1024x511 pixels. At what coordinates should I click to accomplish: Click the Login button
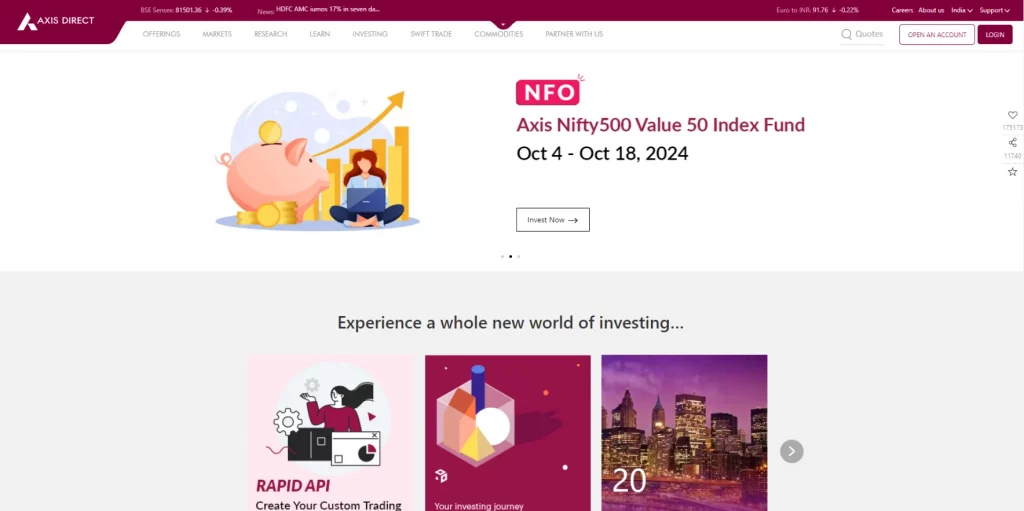pos(995,35)
